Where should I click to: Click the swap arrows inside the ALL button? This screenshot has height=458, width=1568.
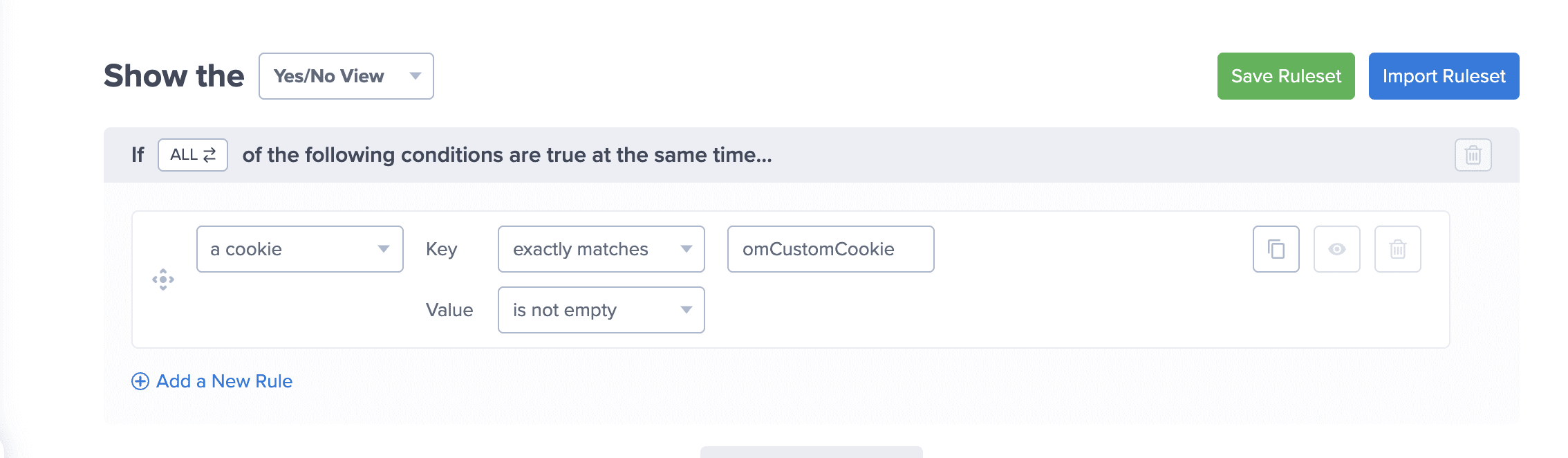tap(209, 155)
